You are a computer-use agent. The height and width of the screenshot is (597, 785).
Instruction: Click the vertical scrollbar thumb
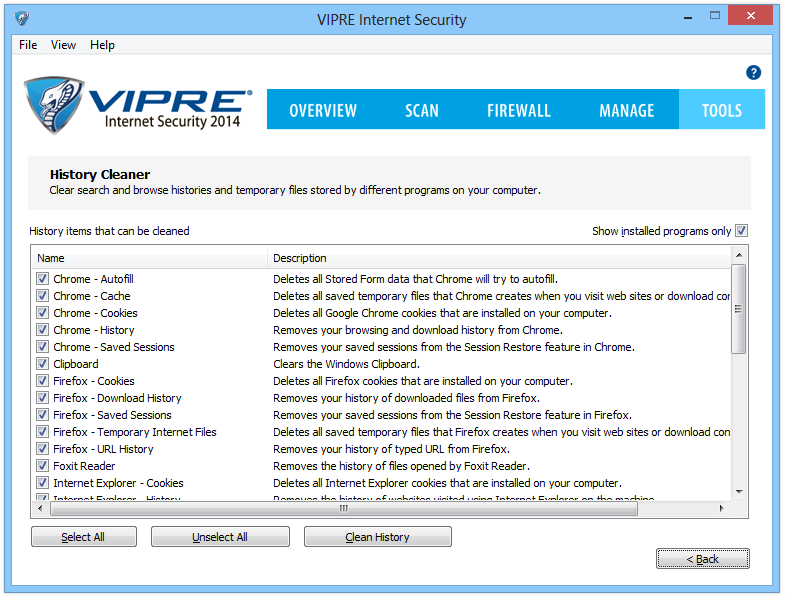point(739,309)
